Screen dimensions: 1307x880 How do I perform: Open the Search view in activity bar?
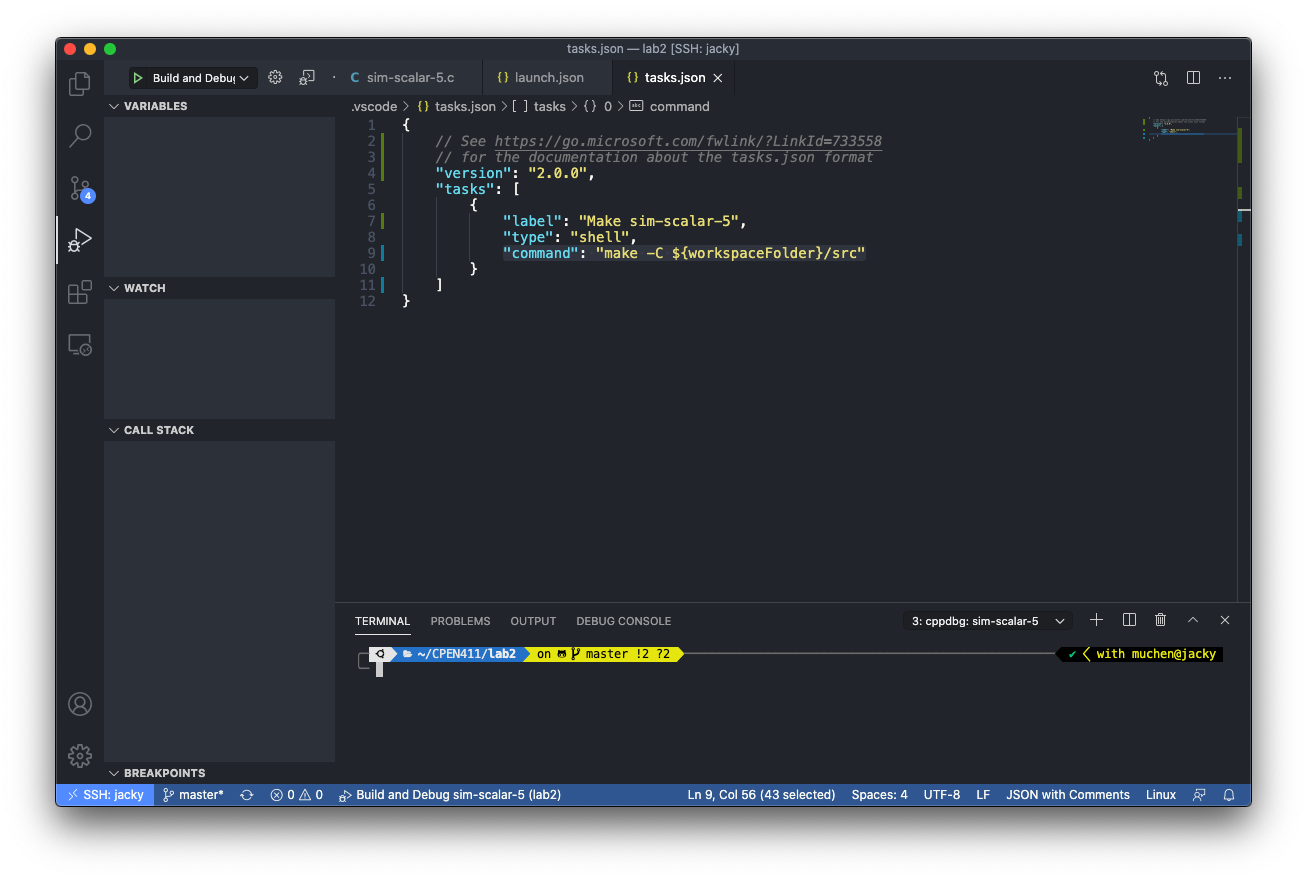click(x=80, y=135)
